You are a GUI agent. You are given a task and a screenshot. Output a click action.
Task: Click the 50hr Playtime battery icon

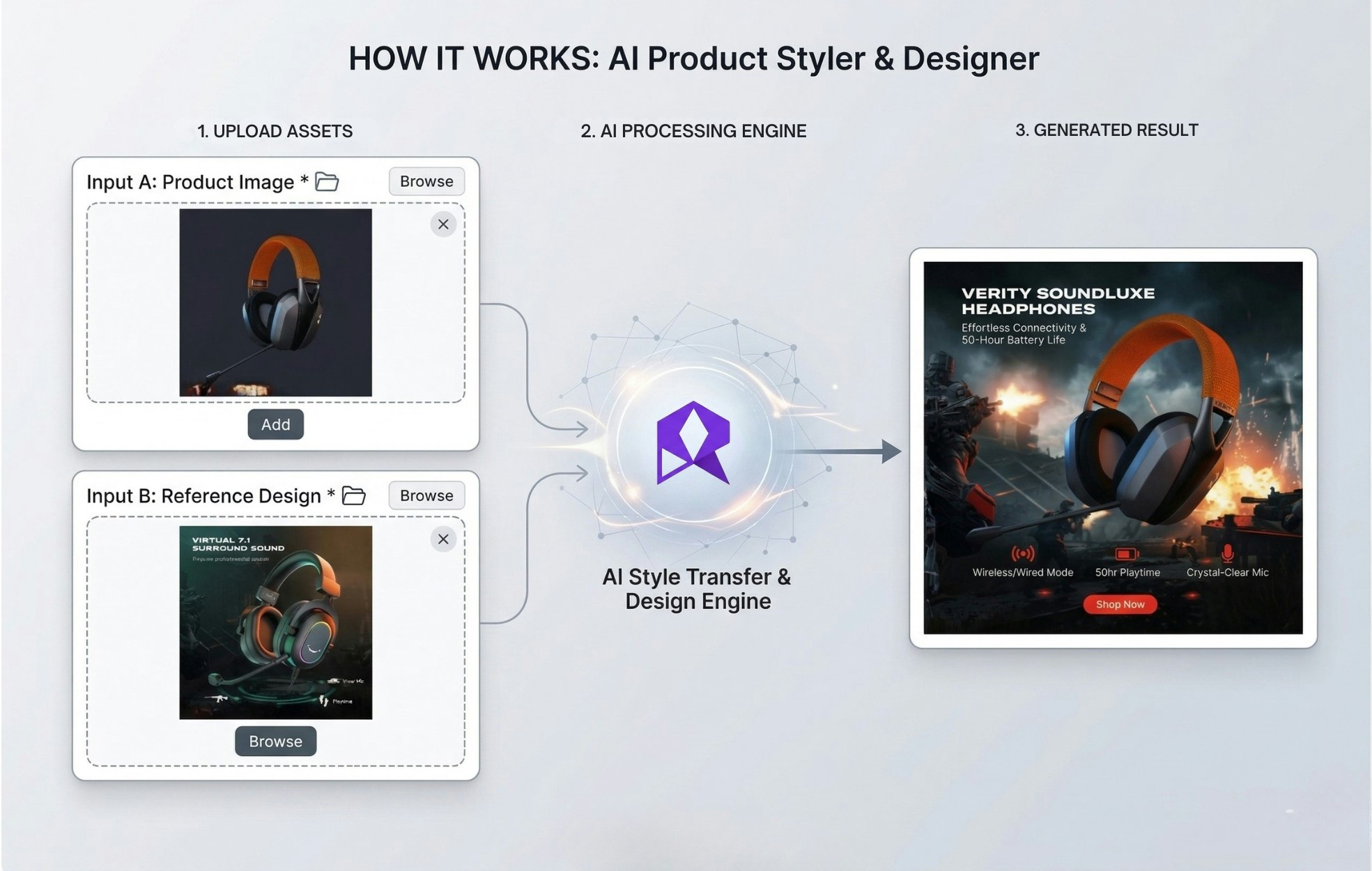pos(1127,554)
